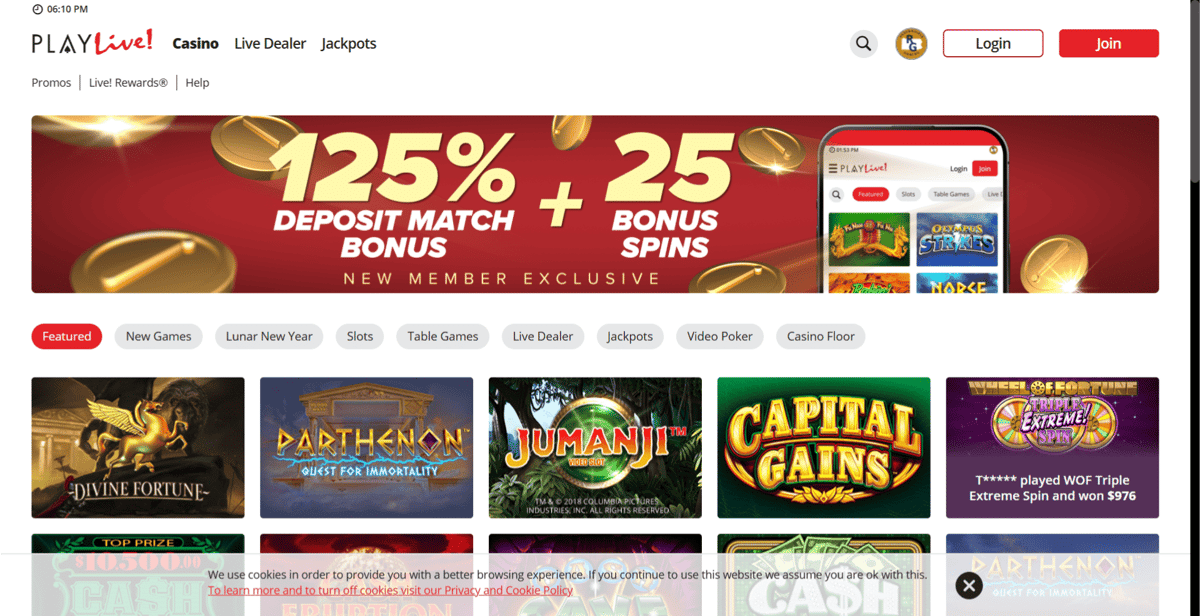Screen dimensions: 1200x616
Task: Open Jackpots in top navigation
Action: 349,43
